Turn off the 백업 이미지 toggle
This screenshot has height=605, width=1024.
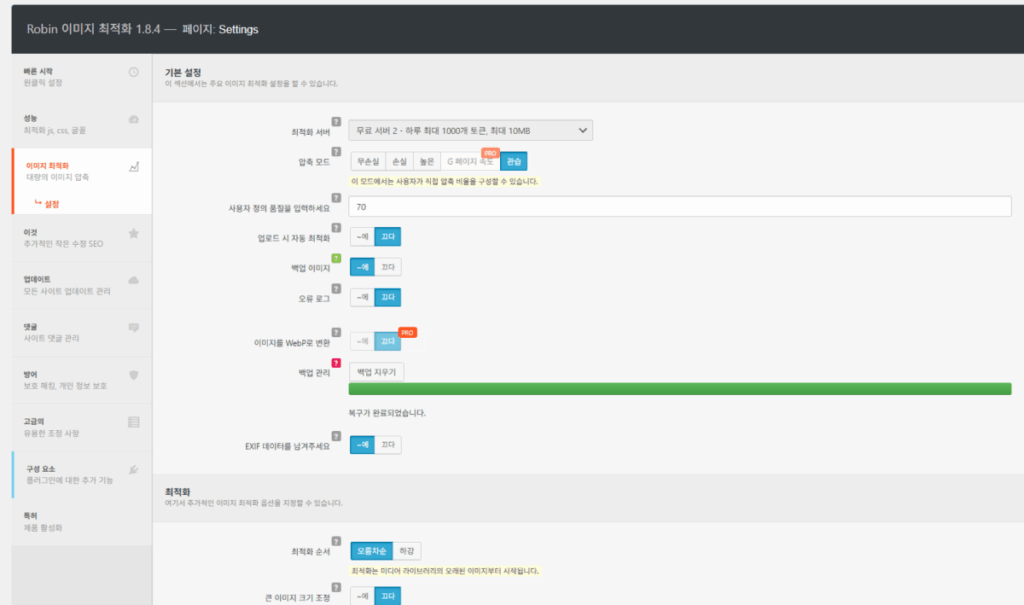388,267
